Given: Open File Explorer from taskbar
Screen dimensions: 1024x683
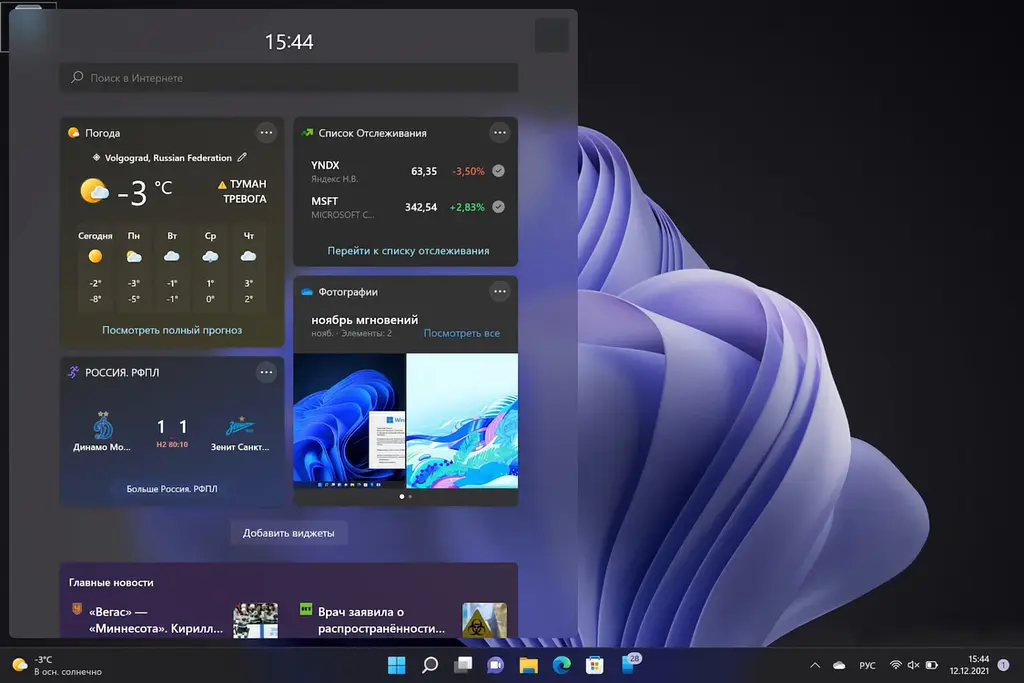Looking at the screenshot, I should pos(528,665).
